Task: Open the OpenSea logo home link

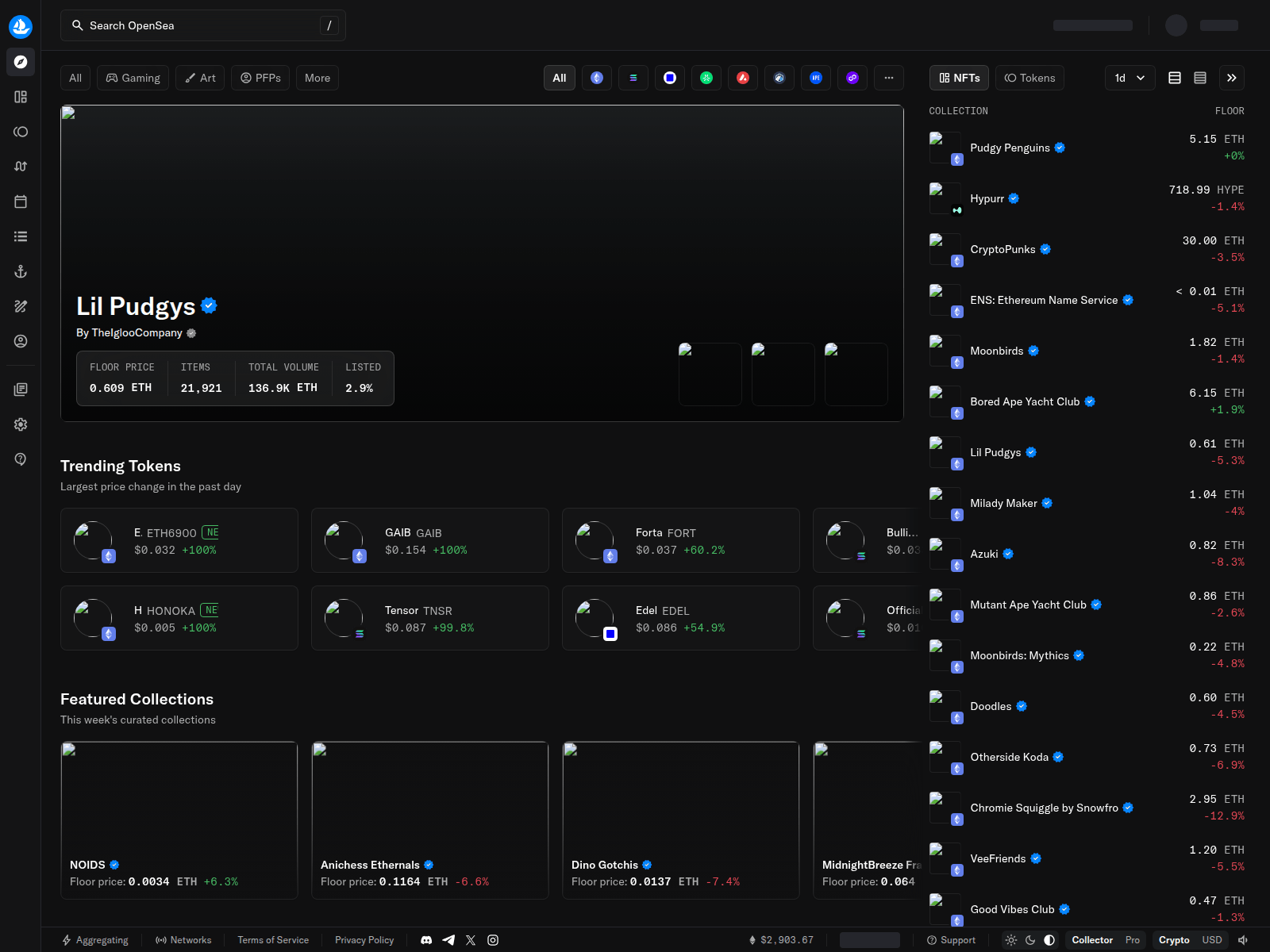Action: [x=21, y=26]
